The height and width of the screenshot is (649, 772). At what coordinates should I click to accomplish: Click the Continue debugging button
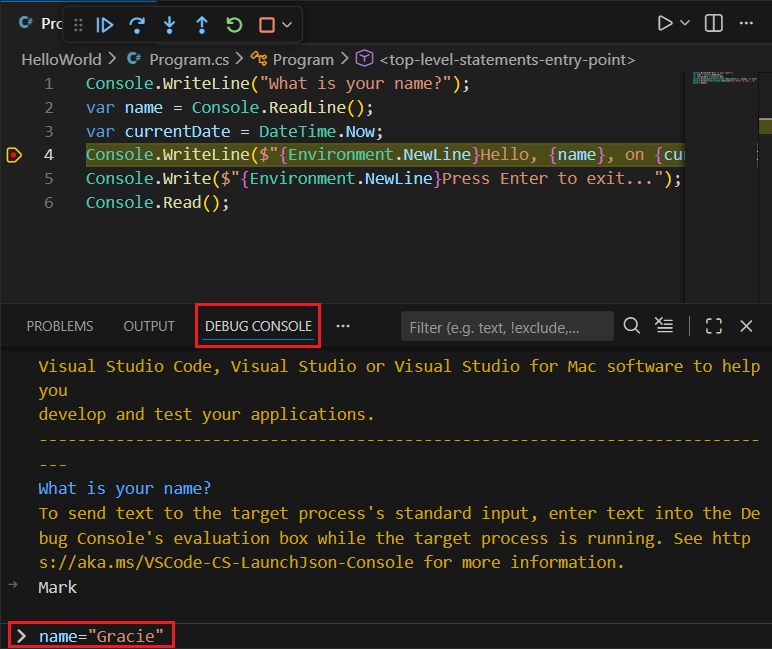(x=105, y=25)
